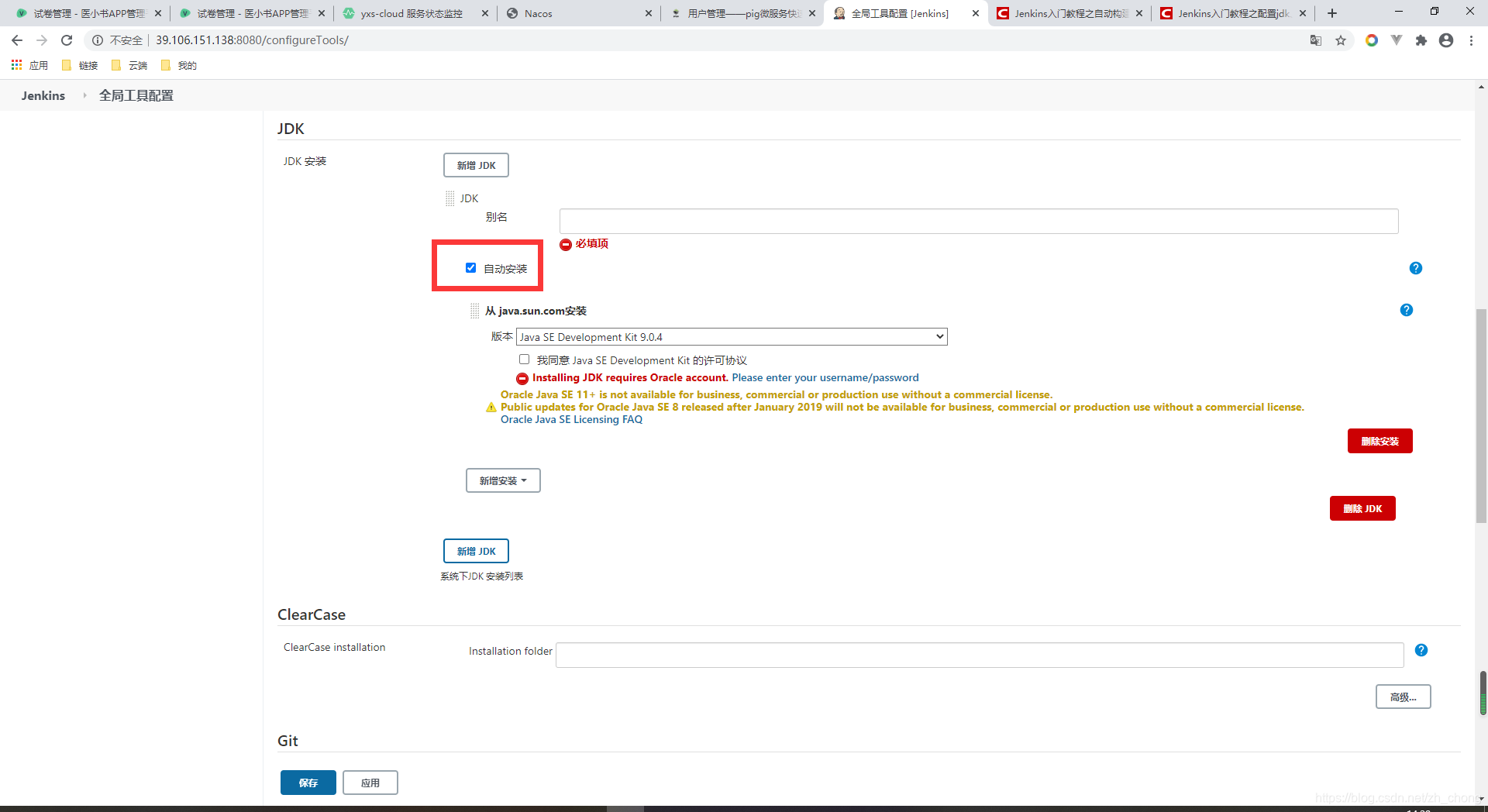Click the help icon next to 自动安装
Screen dimensions: 1488x812
pos(1416,268)
